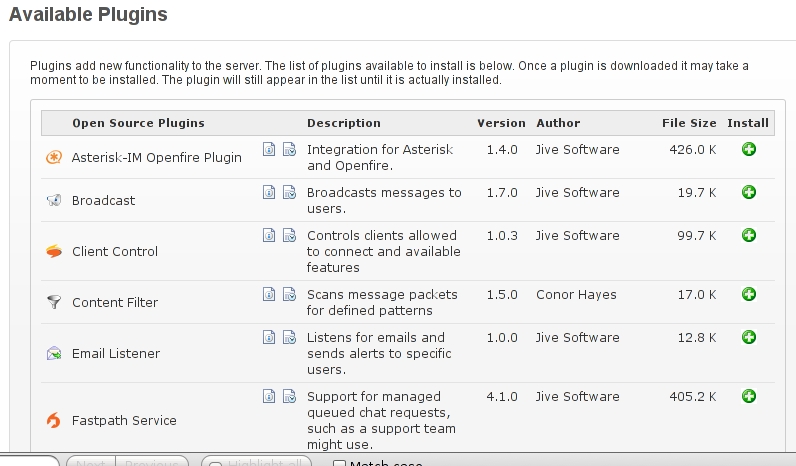View the changelog for Content Filter
Viewport: 796px width, 466px height.
coord(289,294)
